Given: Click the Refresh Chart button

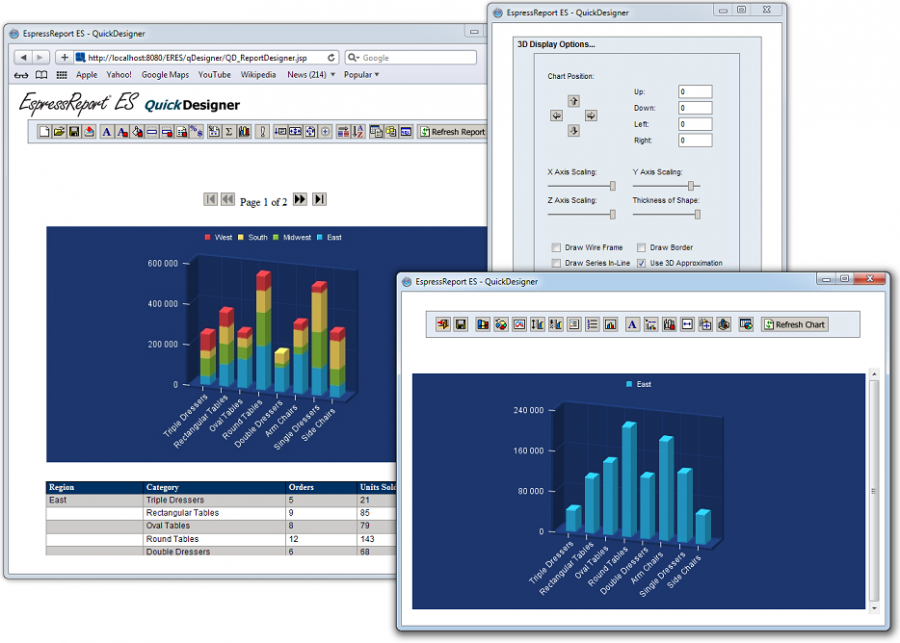Looking at the screenshot, I should (x=795, y=325).
